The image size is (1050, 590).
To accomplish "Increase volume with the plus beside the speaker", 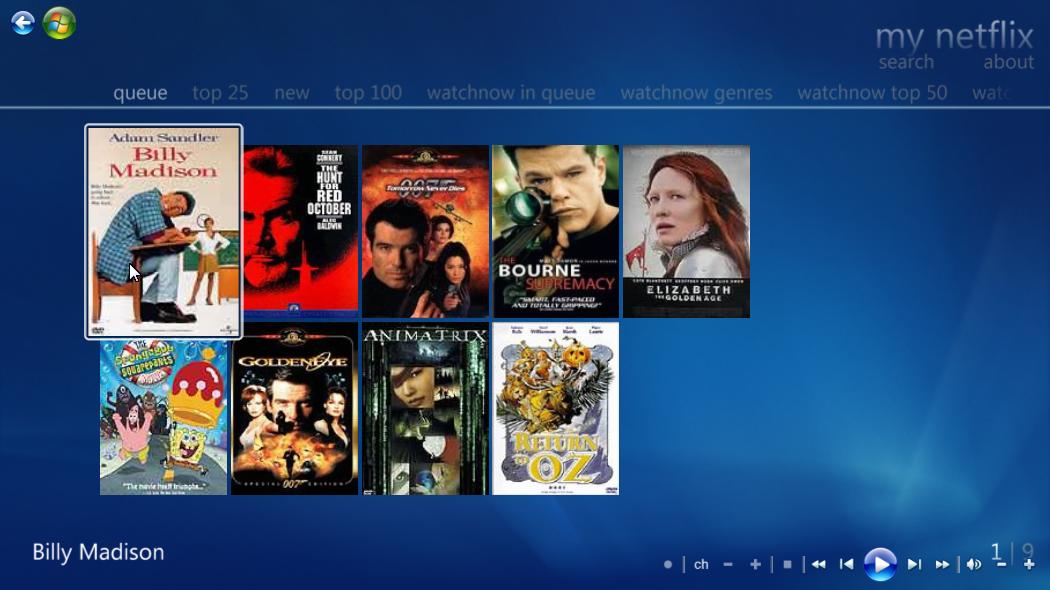I will pos(1029,565).
